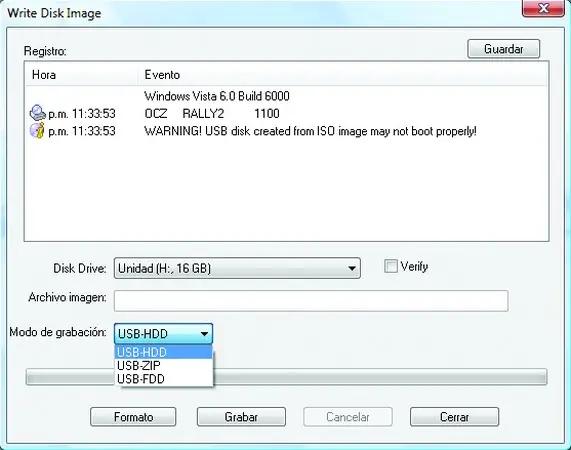Pick USB-FDD recording mode

click(x=164, y=379)
